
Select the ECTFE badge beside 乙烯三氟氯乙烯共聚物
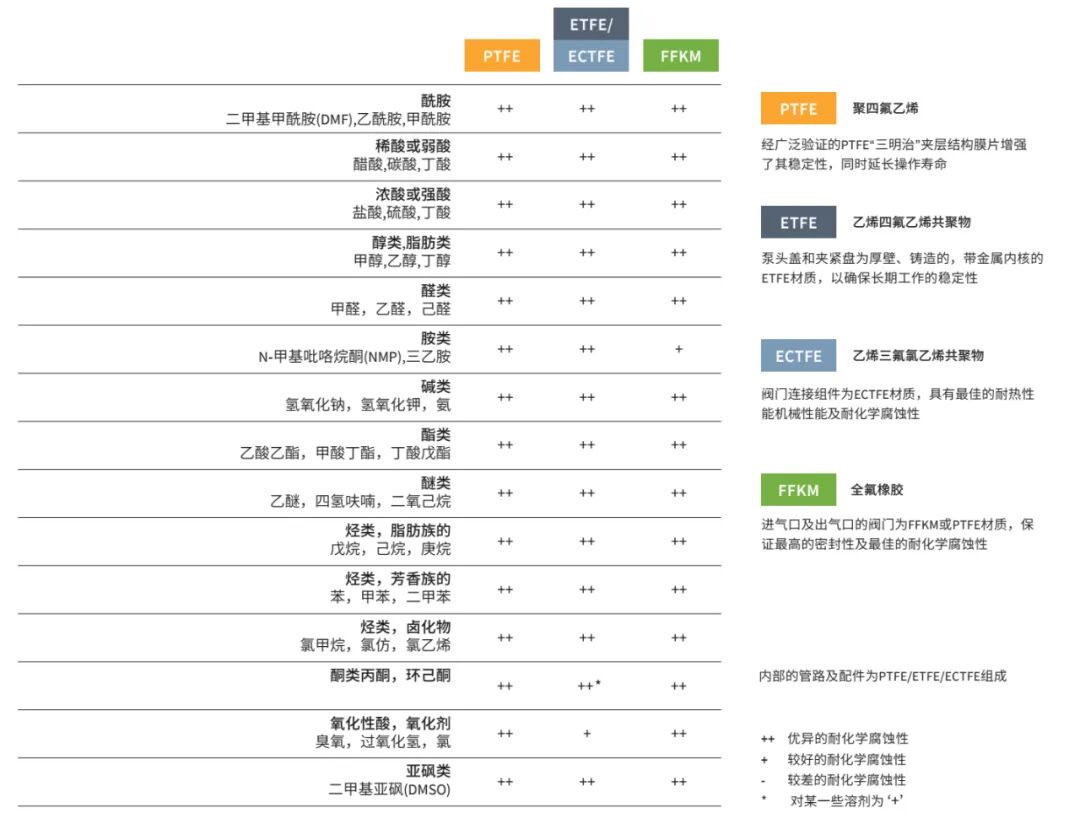tap(798, 356)
